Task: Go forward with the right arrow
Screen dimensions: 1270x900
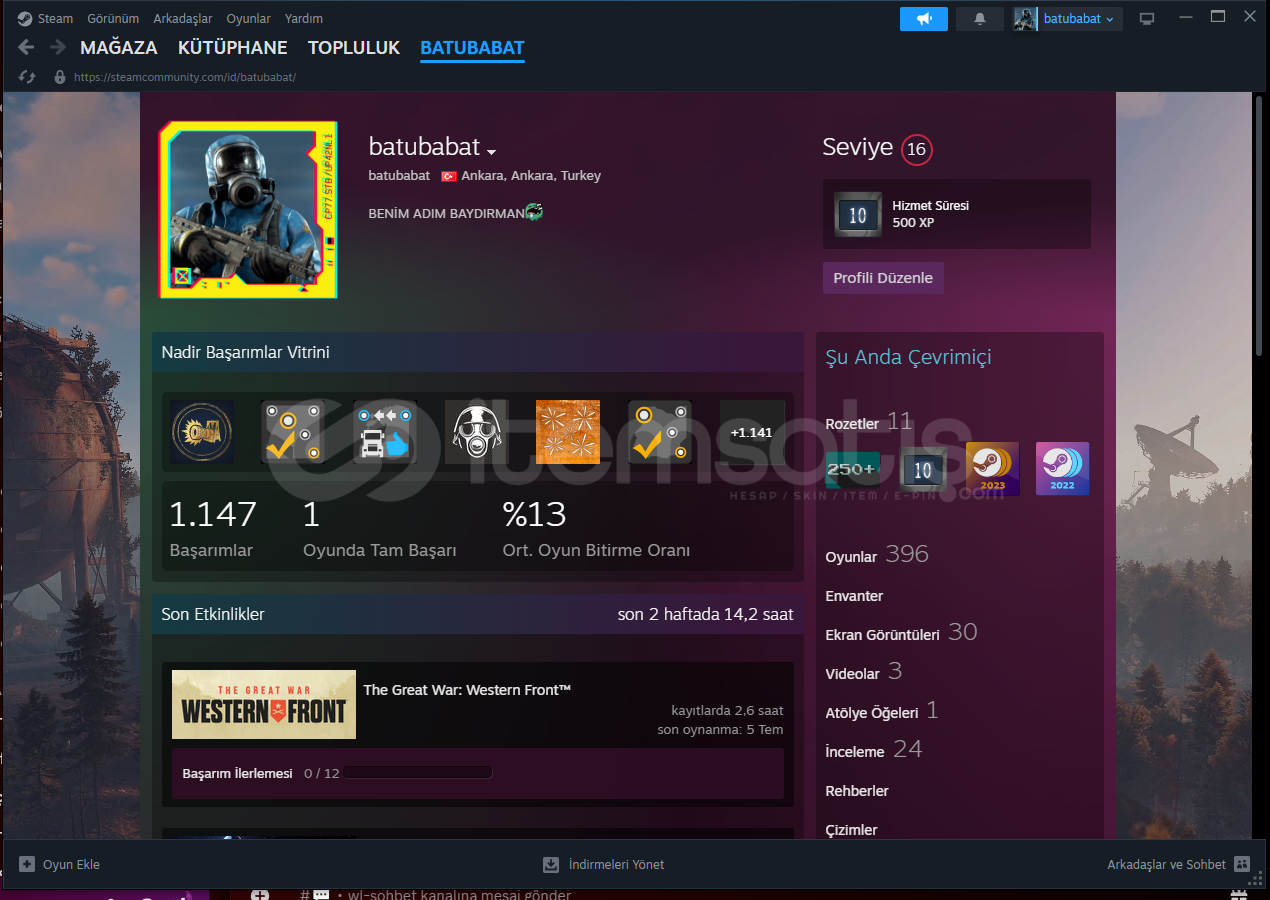Action: 58,47
